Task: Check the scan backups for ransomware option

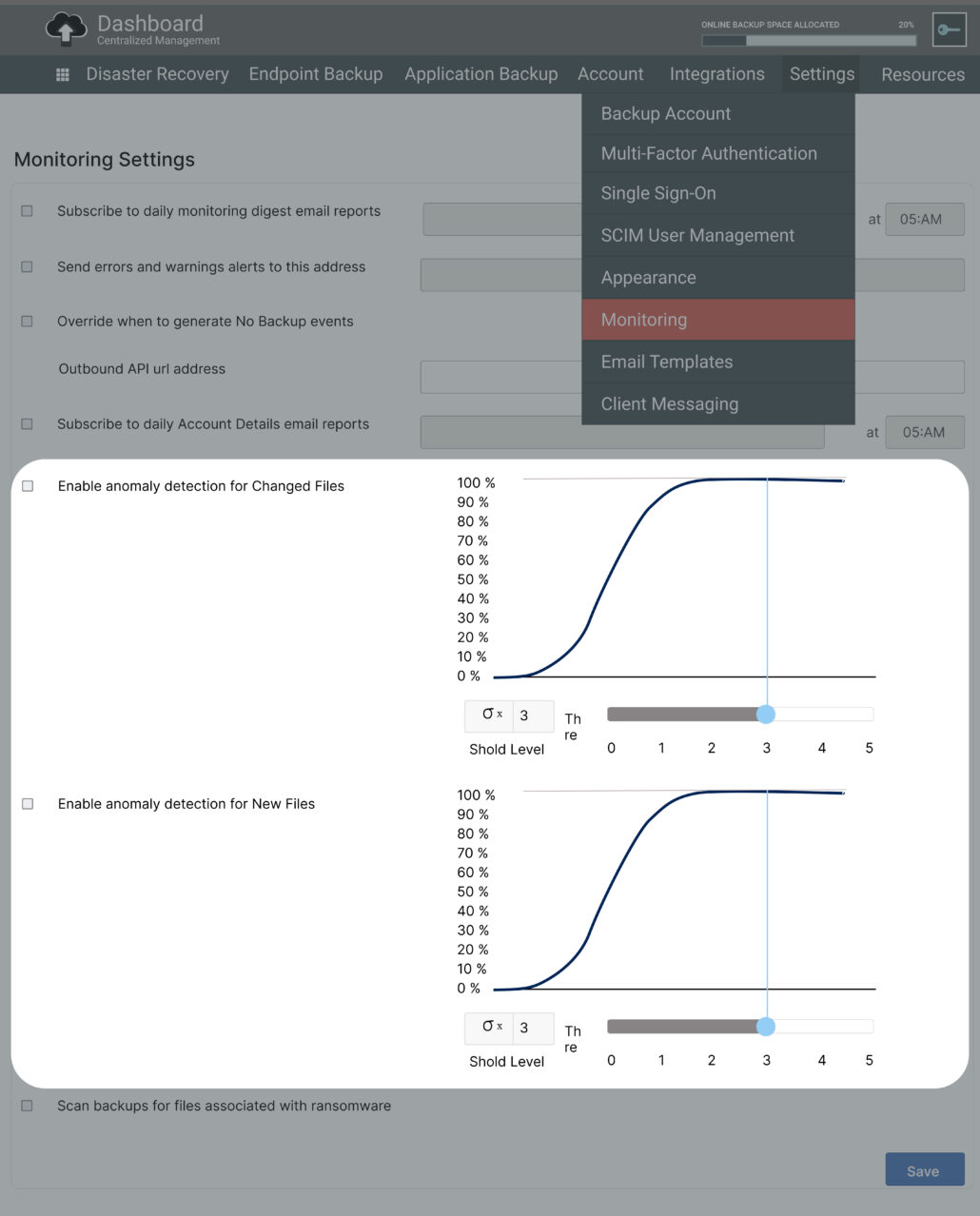Action: pos(27,1105)
